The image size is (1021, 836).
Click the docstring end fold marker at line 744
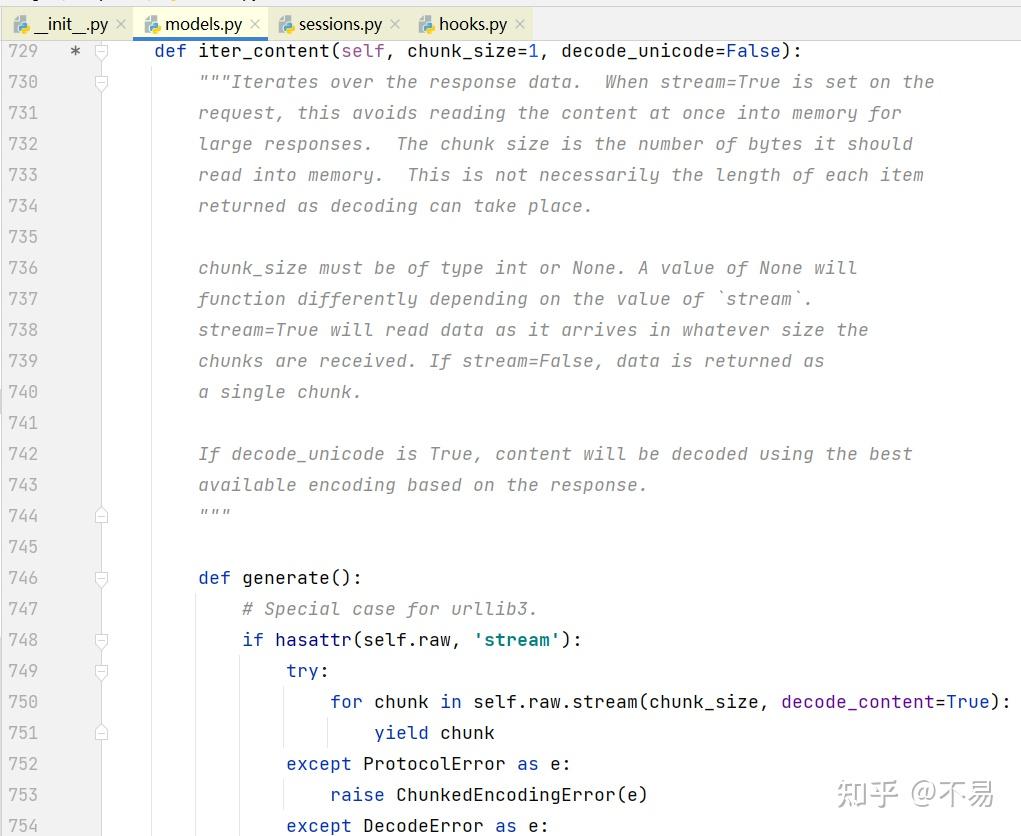(101, 516)
